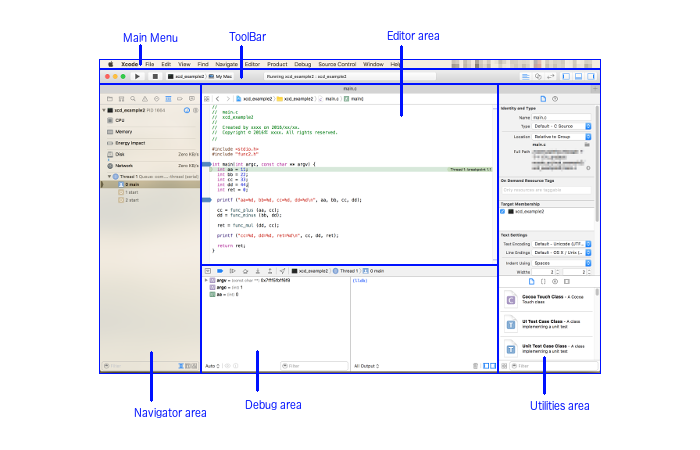Open the Auto variables scope selector
The width and height of the screenshot is (700, 450).
[212, 366]
